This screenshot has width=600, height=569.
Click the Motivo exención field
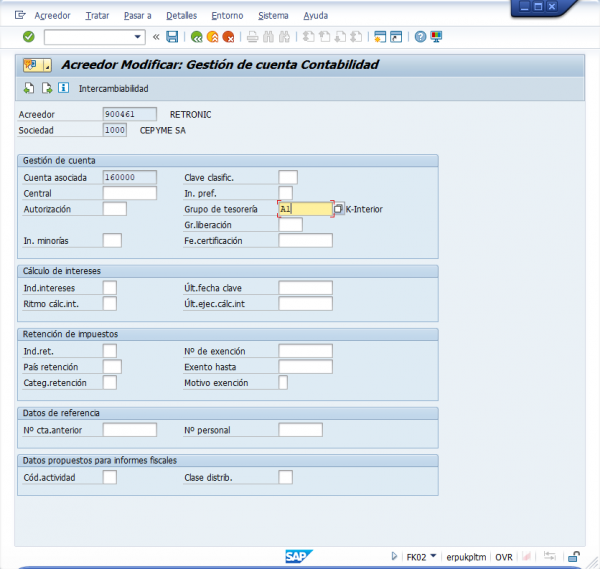pyautogui.click(x=283, y=382)
